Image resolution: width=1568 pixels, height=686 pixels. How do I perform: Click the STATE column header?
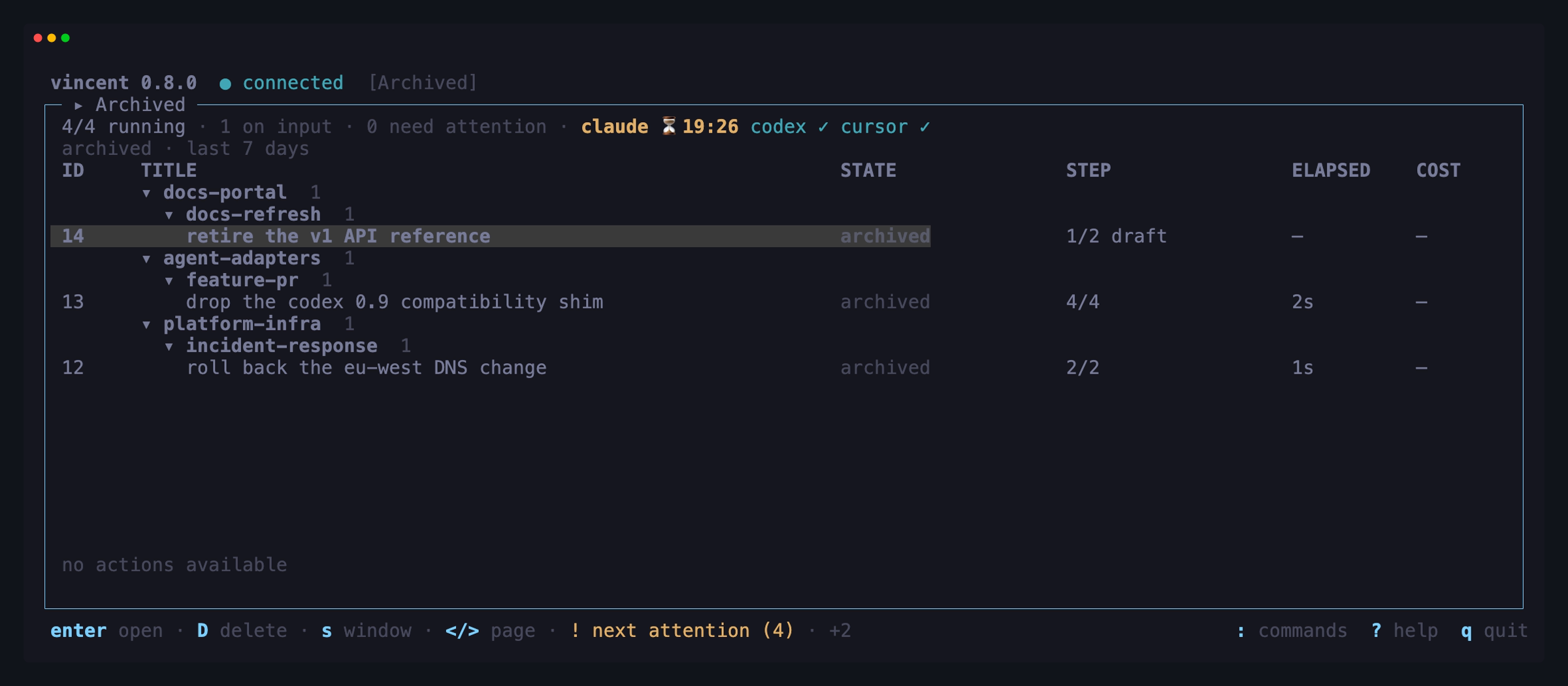click(868, 171)
